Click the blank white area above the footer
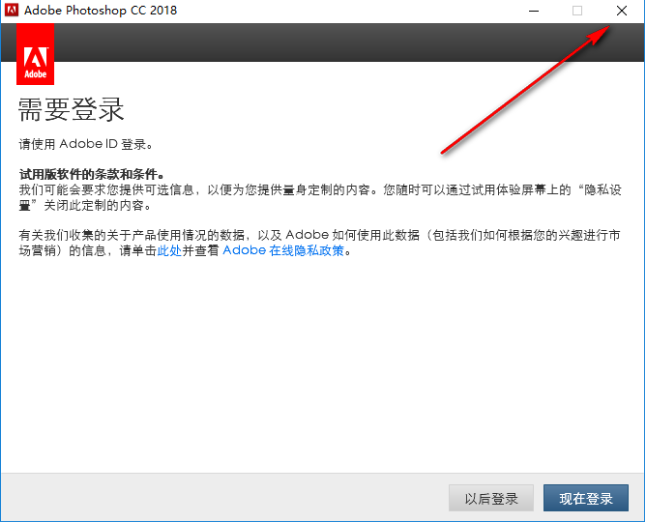 [x=320, y=380]
